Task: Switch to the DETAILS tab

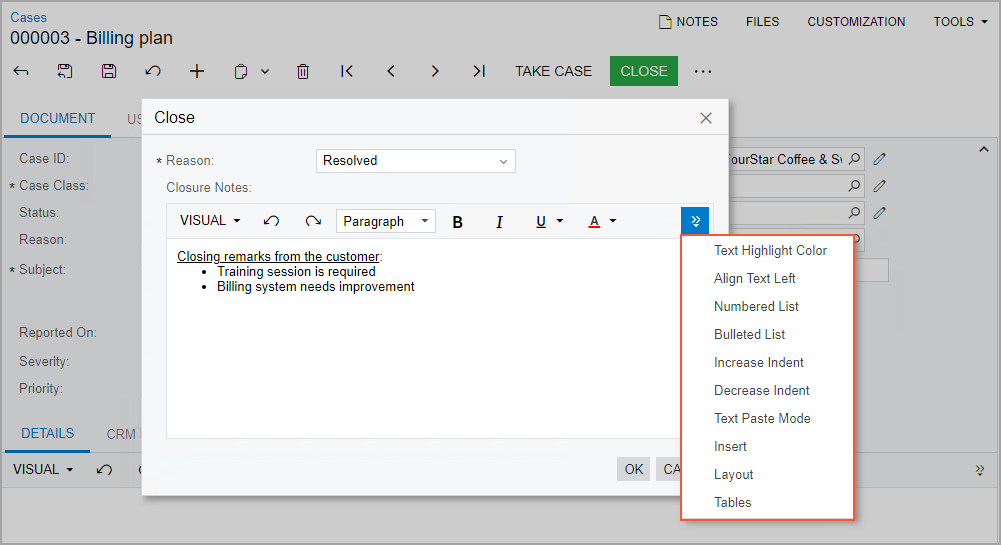Action: click(x=48, y=434)
